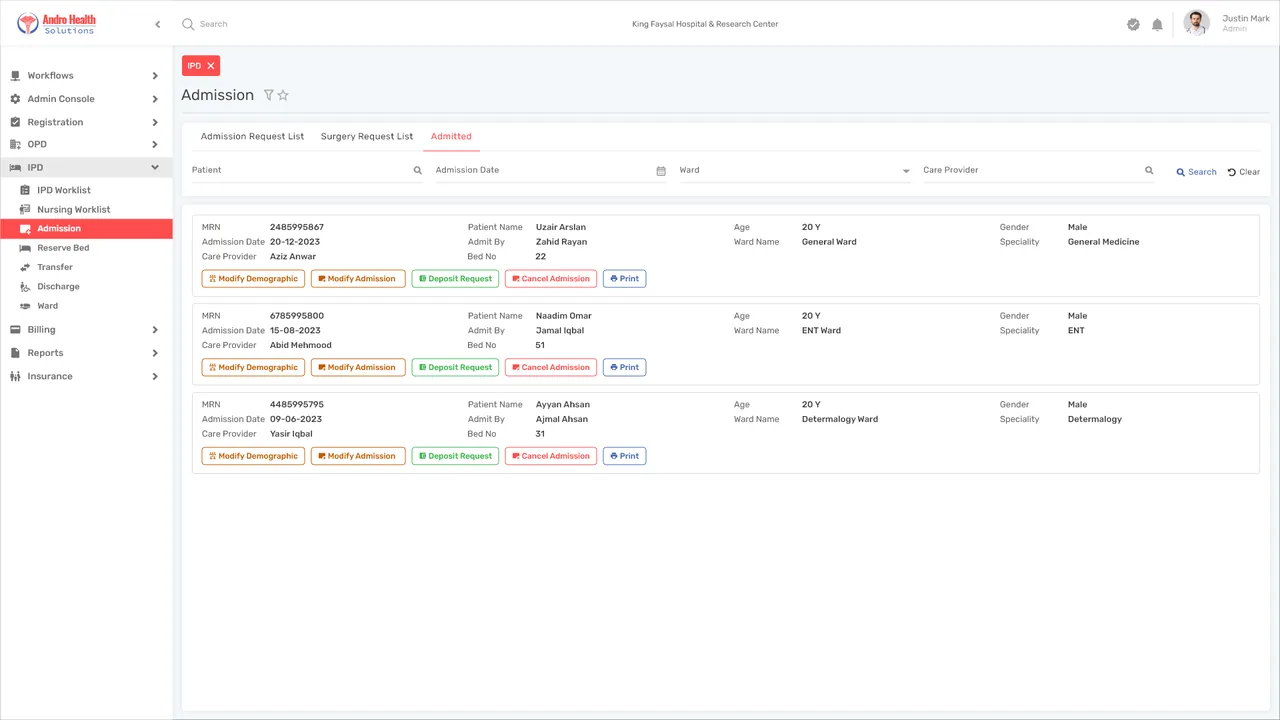Open Nursing Worklist in sidebar

[x=74, y=209]
